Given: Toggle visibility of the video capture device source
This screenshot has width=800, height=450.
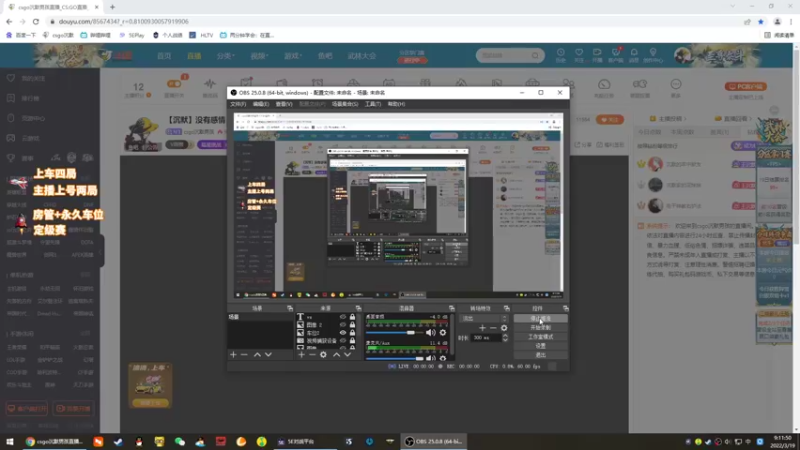Looking at the screenshot, I should click(x=343, y=340).
